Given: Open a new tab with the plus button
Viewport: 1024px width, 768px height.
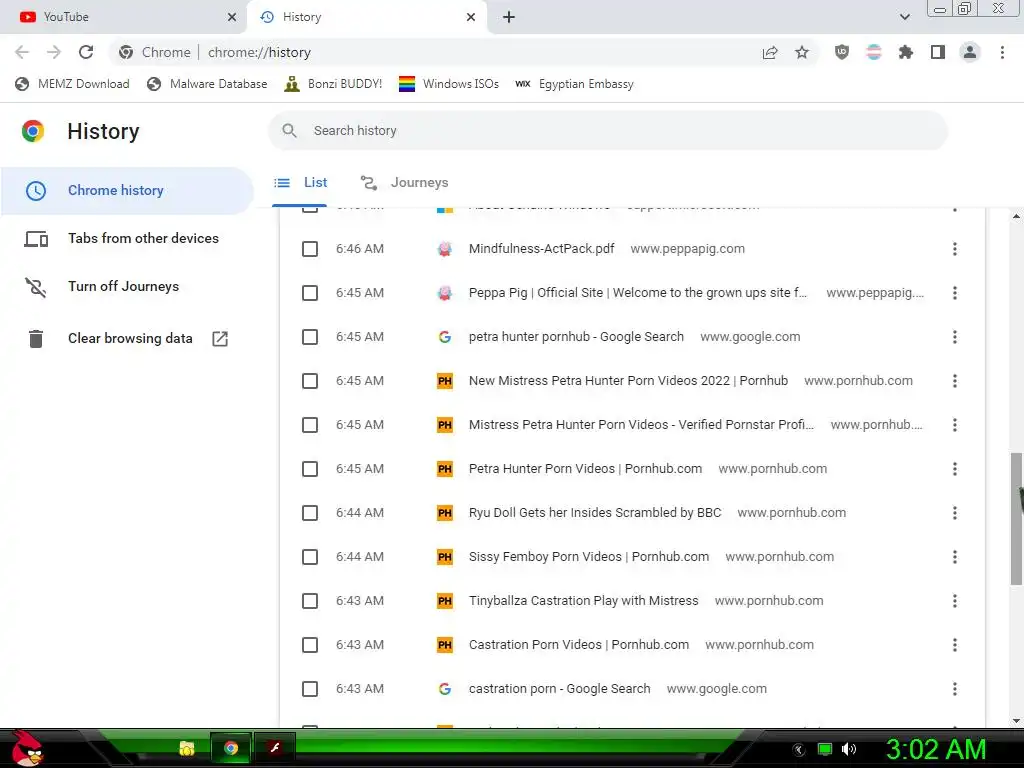Looking at the screenshot, I should [x=509, y=17].
